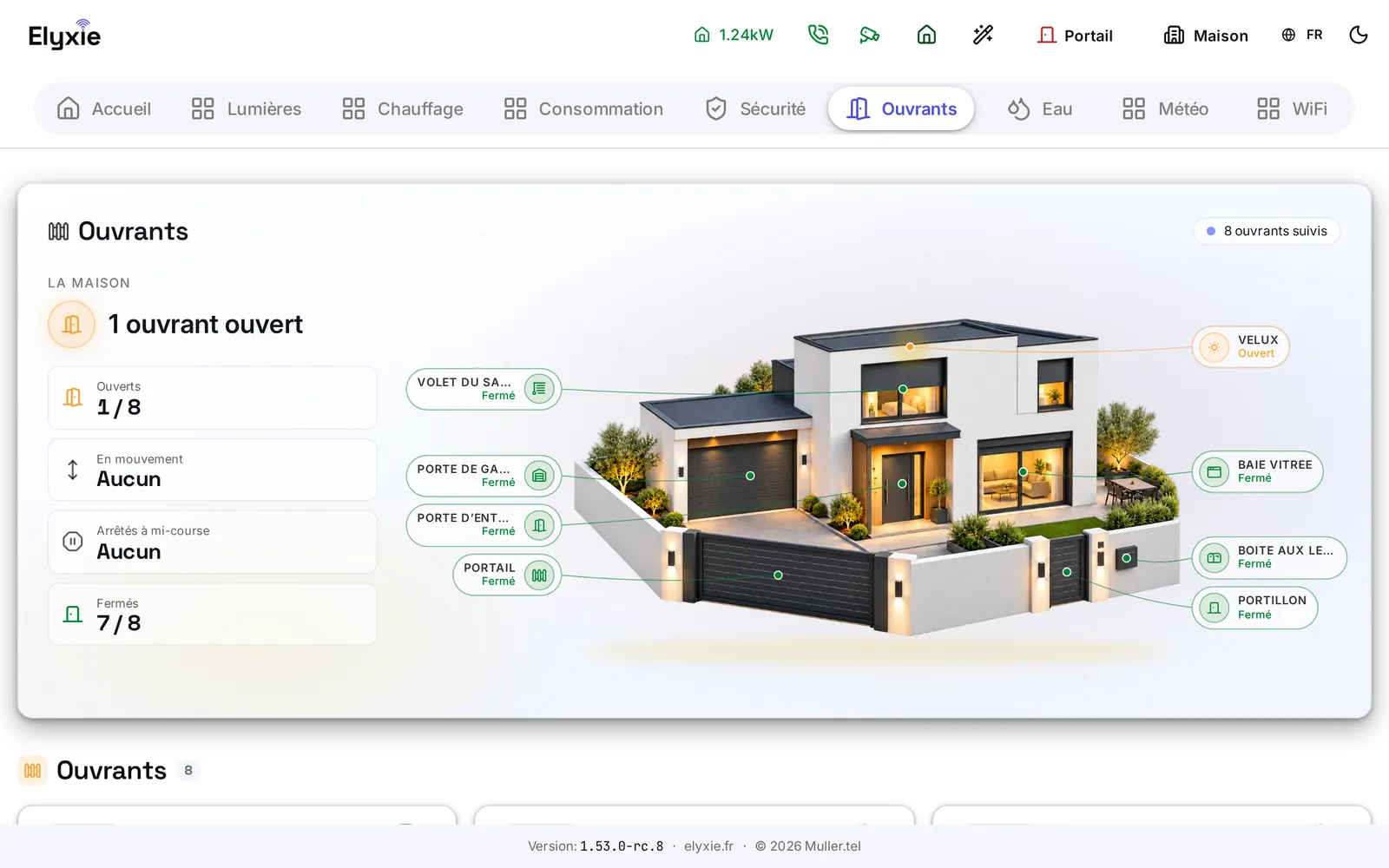Click the orange Velux marker on roof

tap(910, 346)
